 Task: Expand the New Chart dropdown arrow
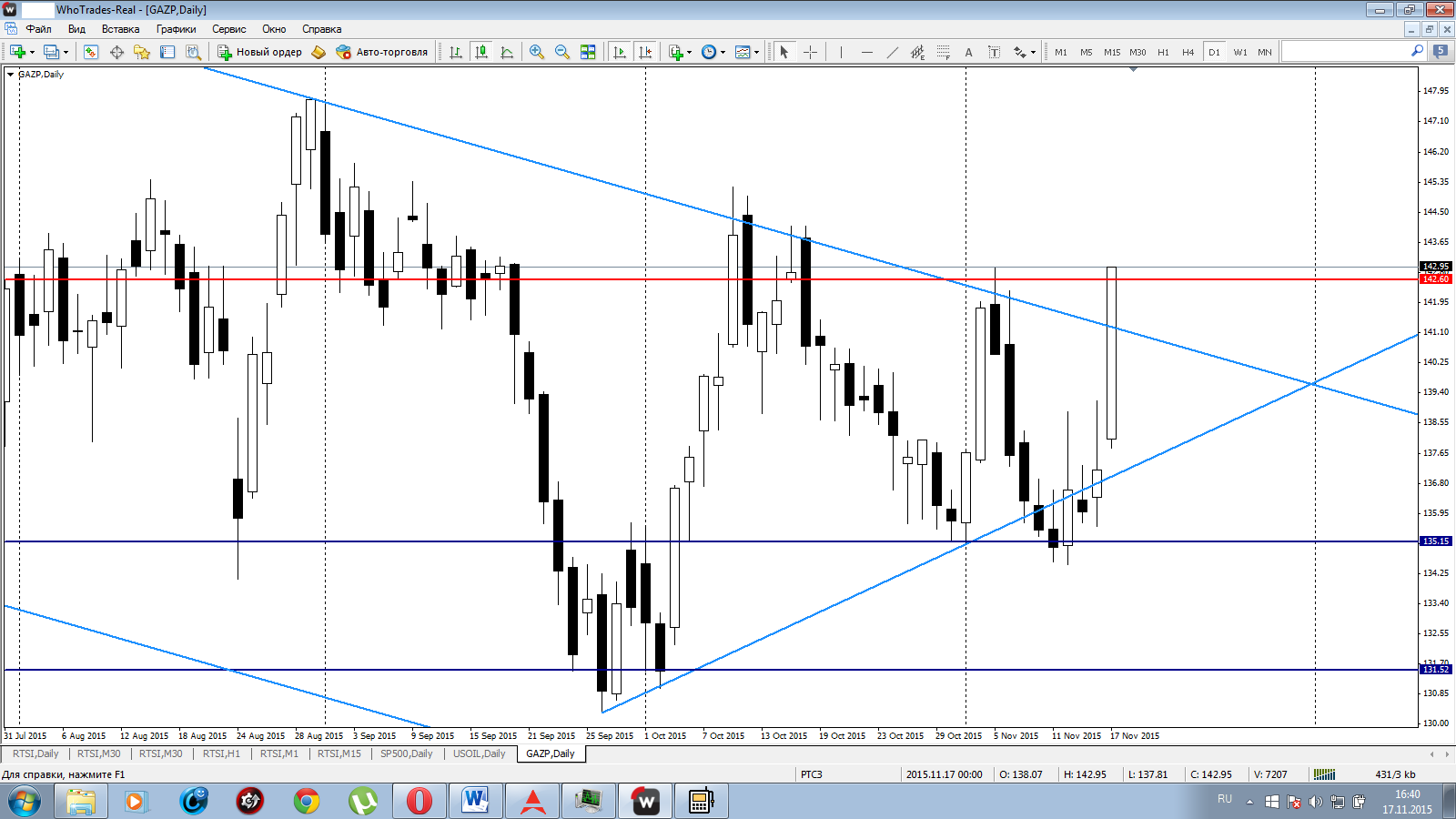click(33, 52)
